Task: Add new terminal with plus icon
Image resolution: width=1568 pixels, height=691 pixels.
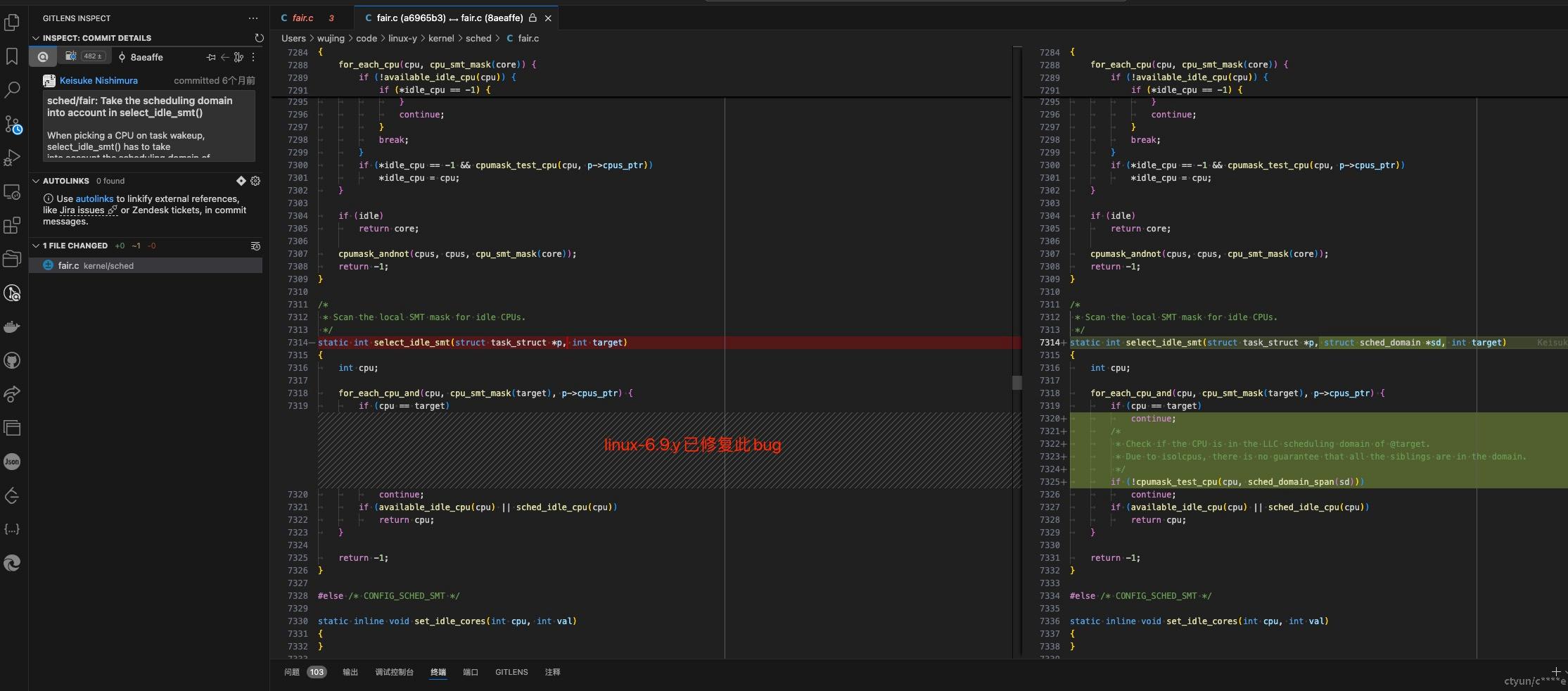Action: (x=1556, y=672)
